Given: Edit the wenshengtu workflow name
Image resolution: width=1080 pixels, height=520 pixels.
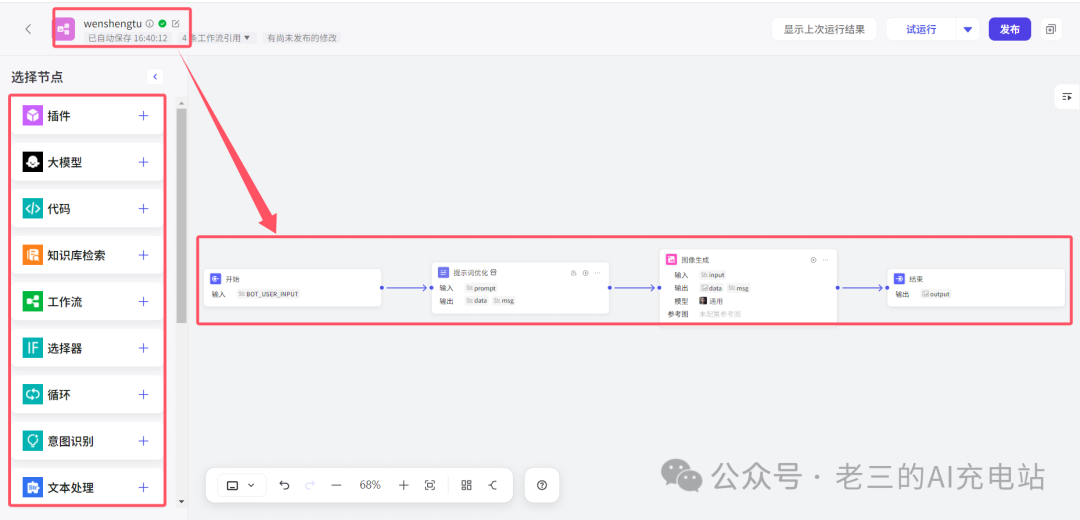Looking at the screenshot, I should point(177,23).
